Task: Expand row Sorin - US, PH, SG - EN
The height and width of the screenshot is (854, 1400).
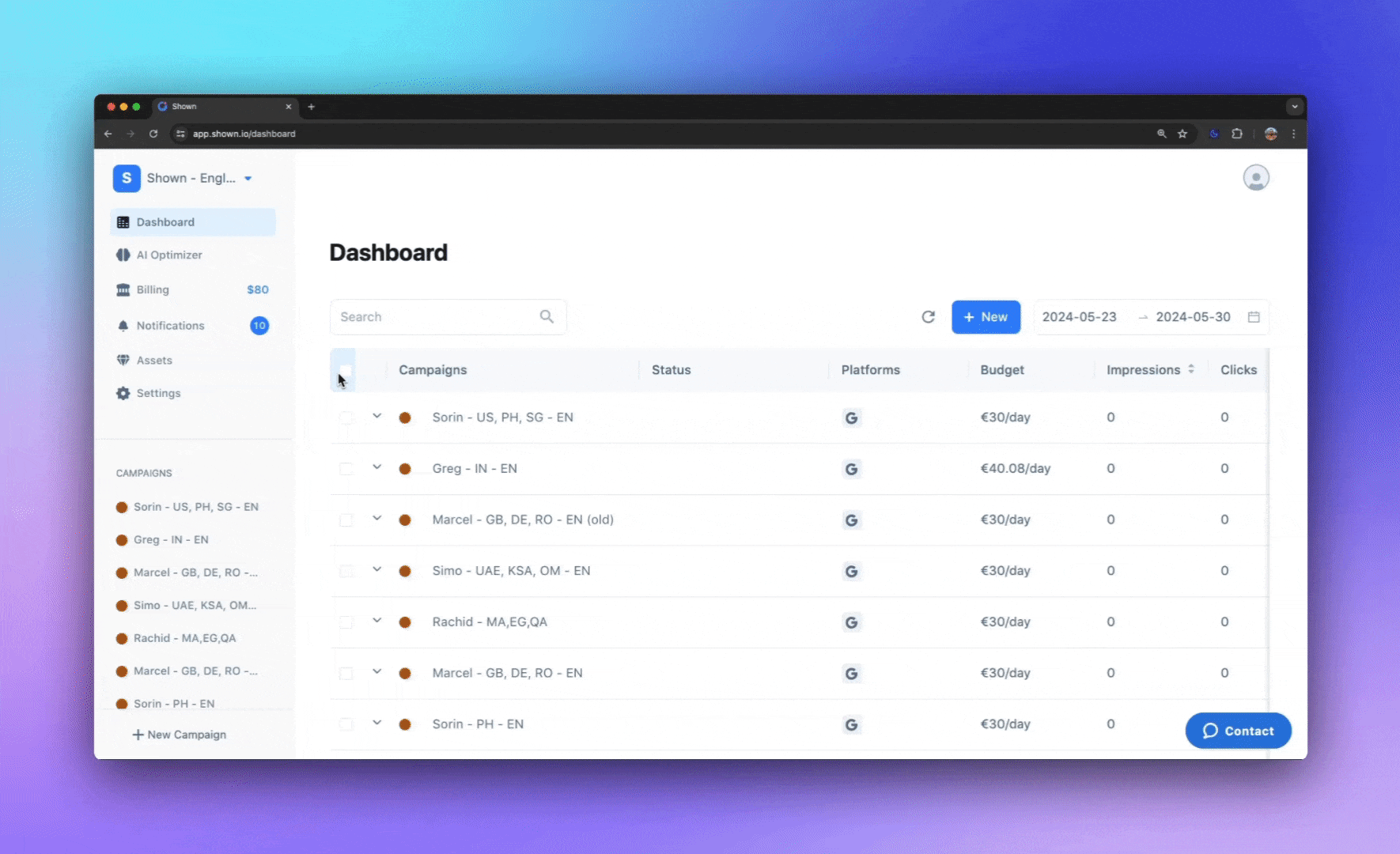Action: click(377, 416)
